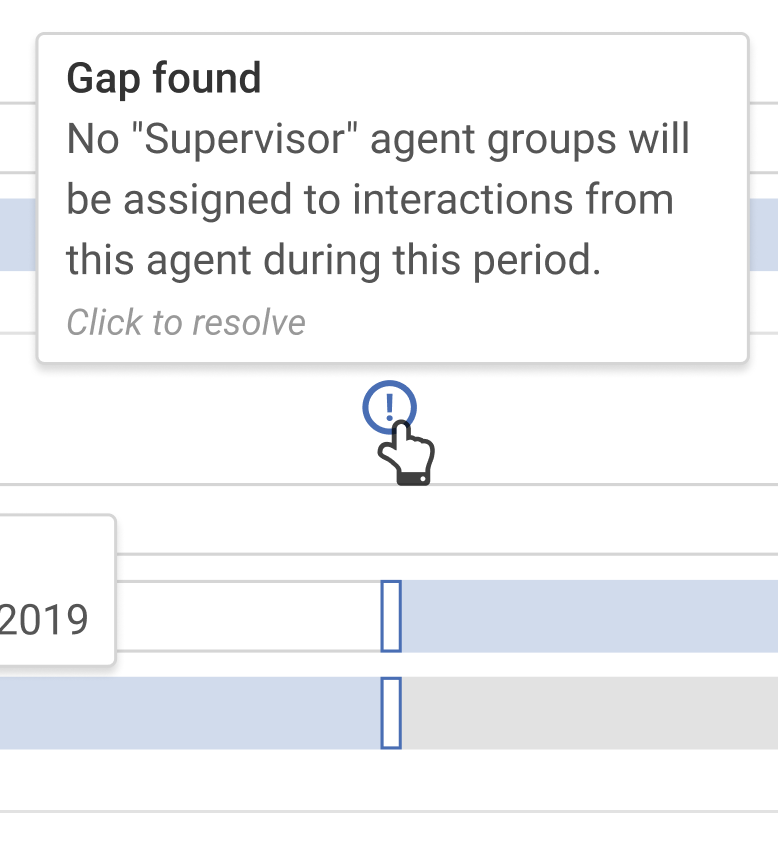Dismiss the gap tooltip by clicking inside it
778x858 pixels.
(390, 200)
